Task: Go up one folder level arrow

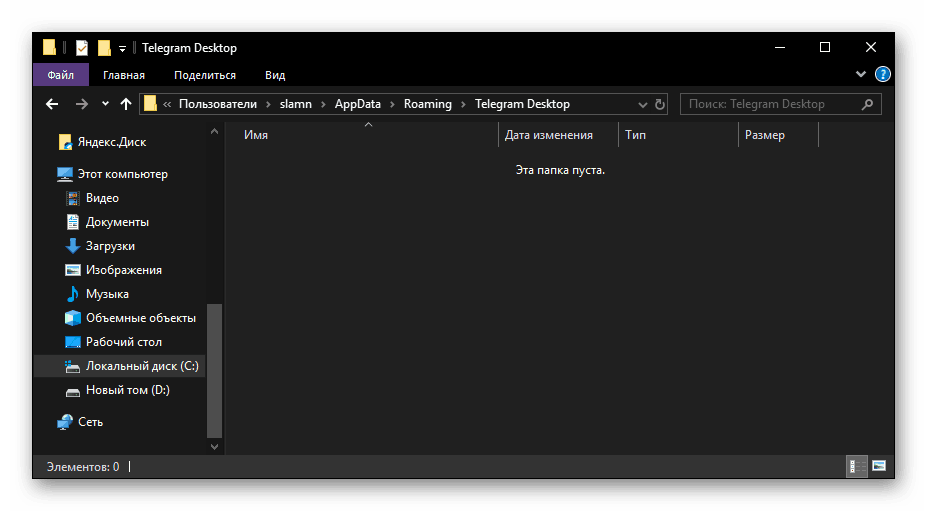Action: 125,104
